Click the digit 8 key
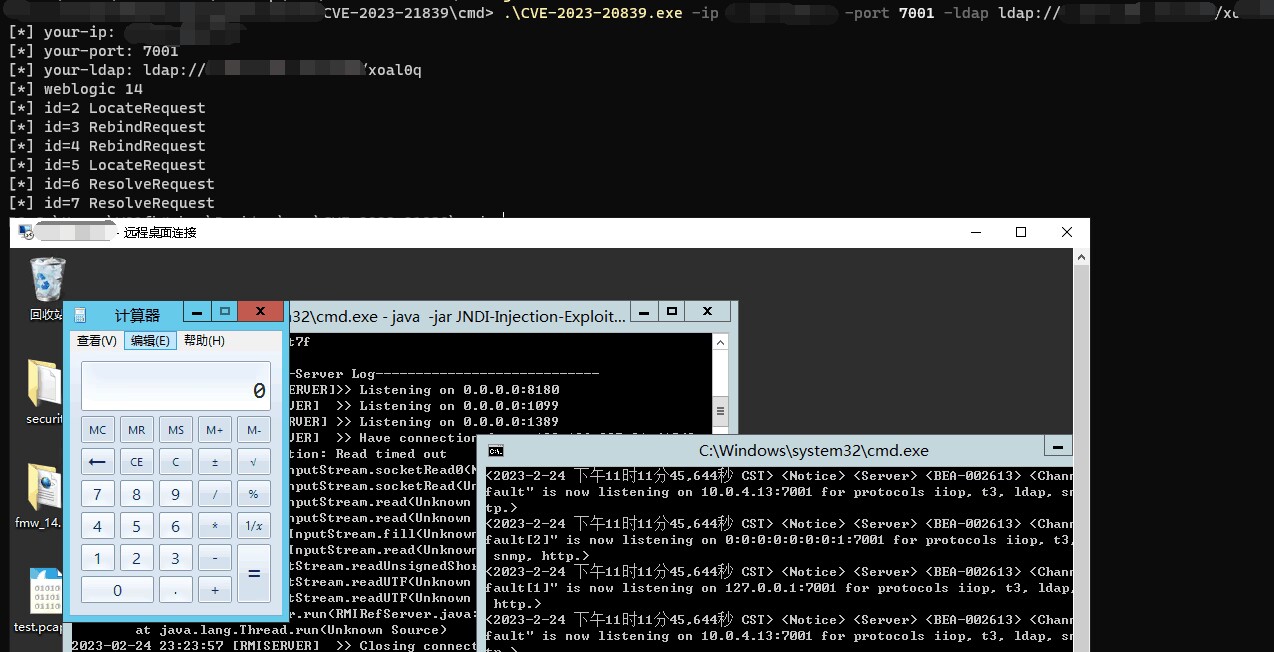 click(x=137, y=494)
